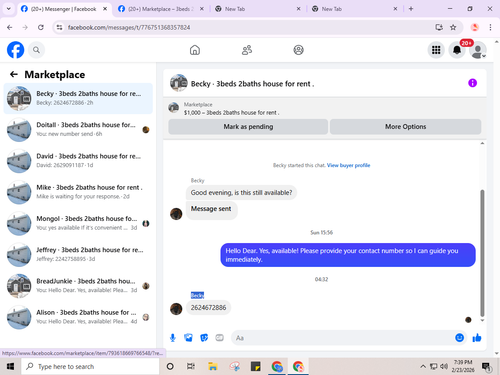Viewport: 500px width, 375px height.
Task: Open Becky conversation in the list
Action: (78, 98)
